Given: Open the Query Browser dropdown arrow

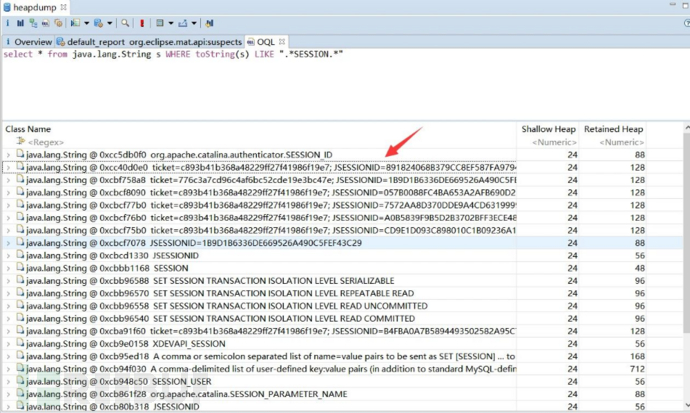Looking at the screenshot, I should 111,22.
